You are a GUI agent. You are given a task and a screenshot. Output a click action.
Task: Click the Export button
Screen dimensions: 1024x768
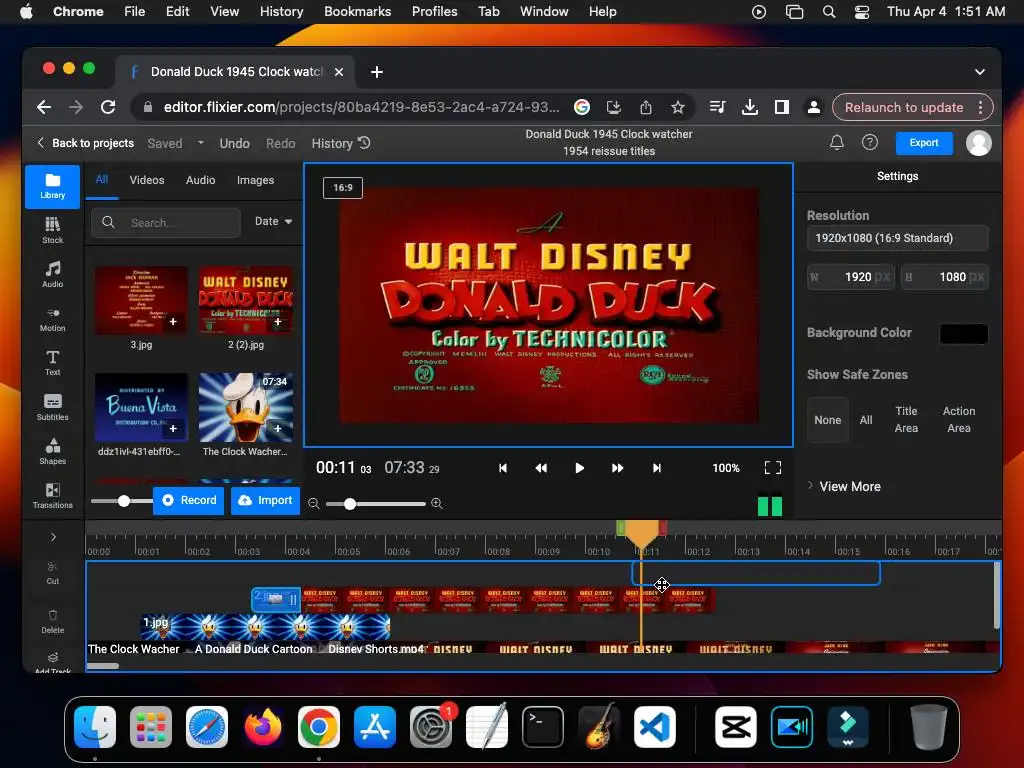pyautogui.click(x=923, y=143)
